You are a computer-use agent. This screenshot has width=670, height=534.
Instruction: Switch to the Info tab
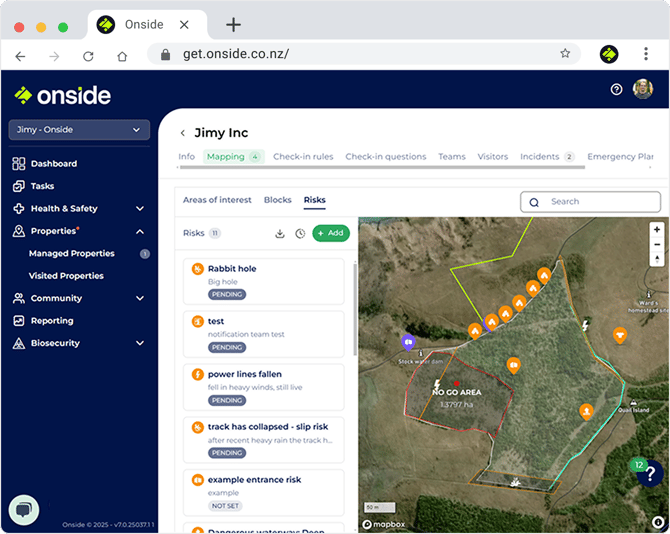click(x=186, y=157)
